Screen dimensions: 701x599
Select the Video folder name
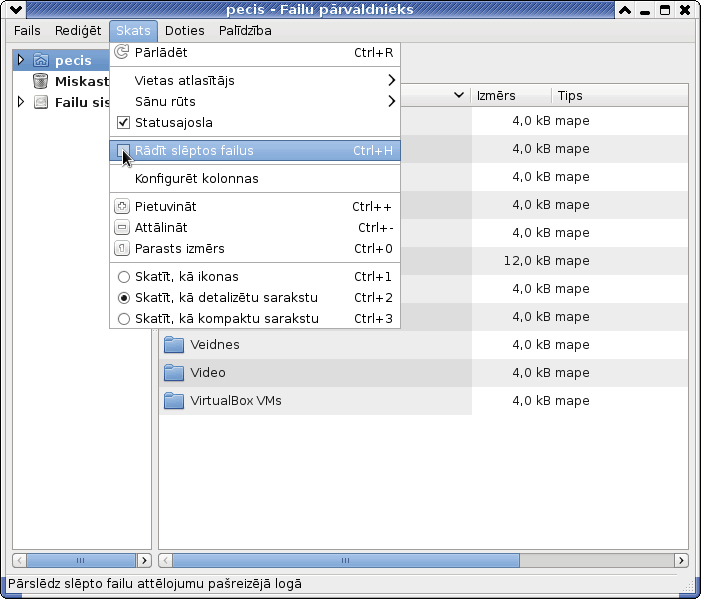[x=207, y=373]
